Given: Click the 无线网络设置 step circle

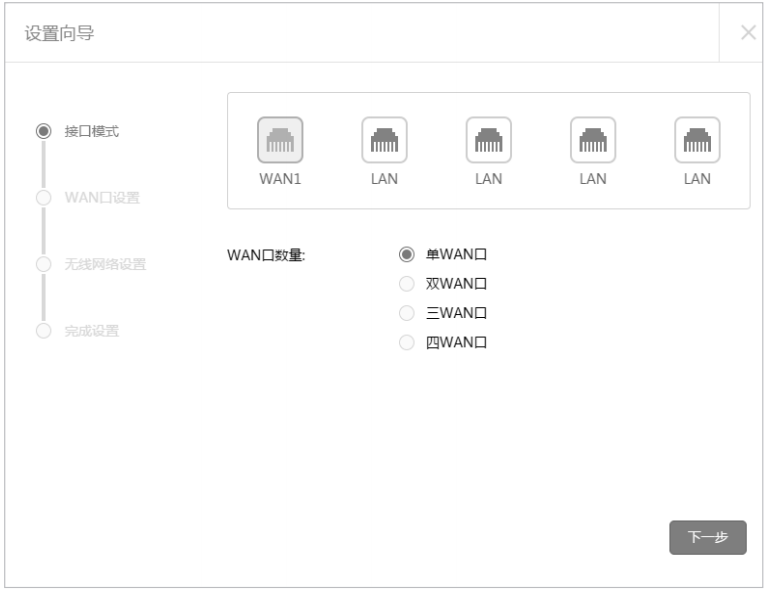Looking at the screenshot, I should coord(44,264).
